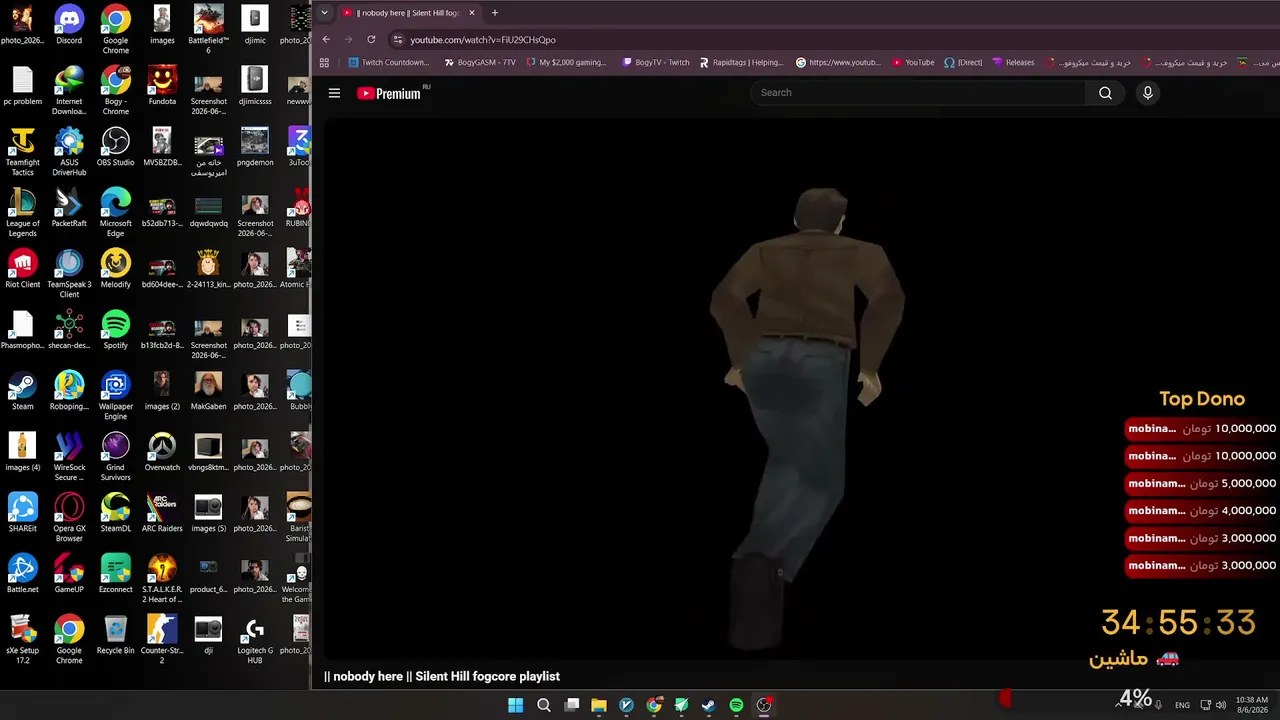
Task: Open File Explorer from the taskbar
Action: click(x=599, y=705)
